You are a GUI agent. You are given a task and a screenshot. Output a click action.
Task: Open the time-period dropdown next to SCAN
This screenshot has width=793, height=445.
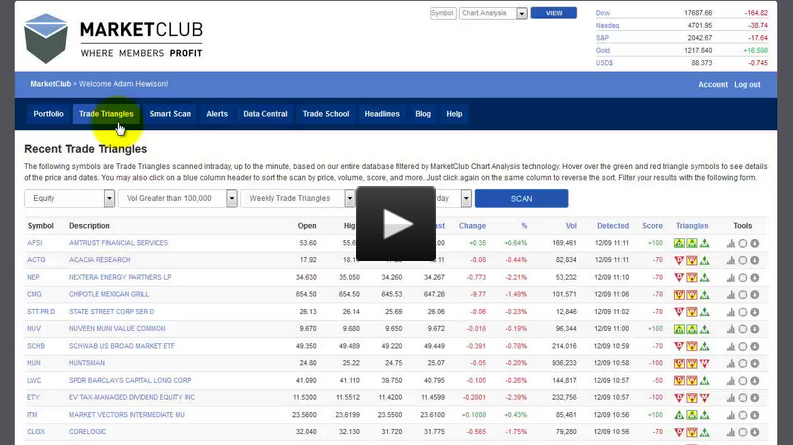click(466, 198)
